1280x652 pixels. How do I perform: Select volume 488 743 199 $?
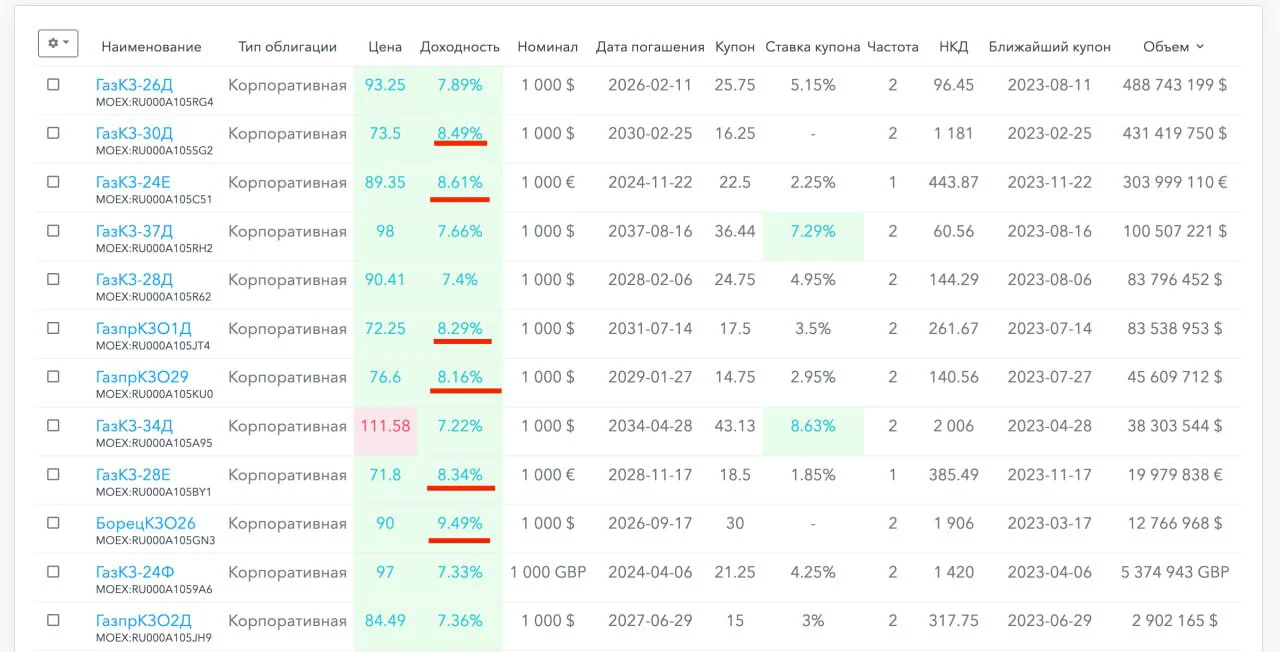pyautogui.click(x=1175, y=85)
